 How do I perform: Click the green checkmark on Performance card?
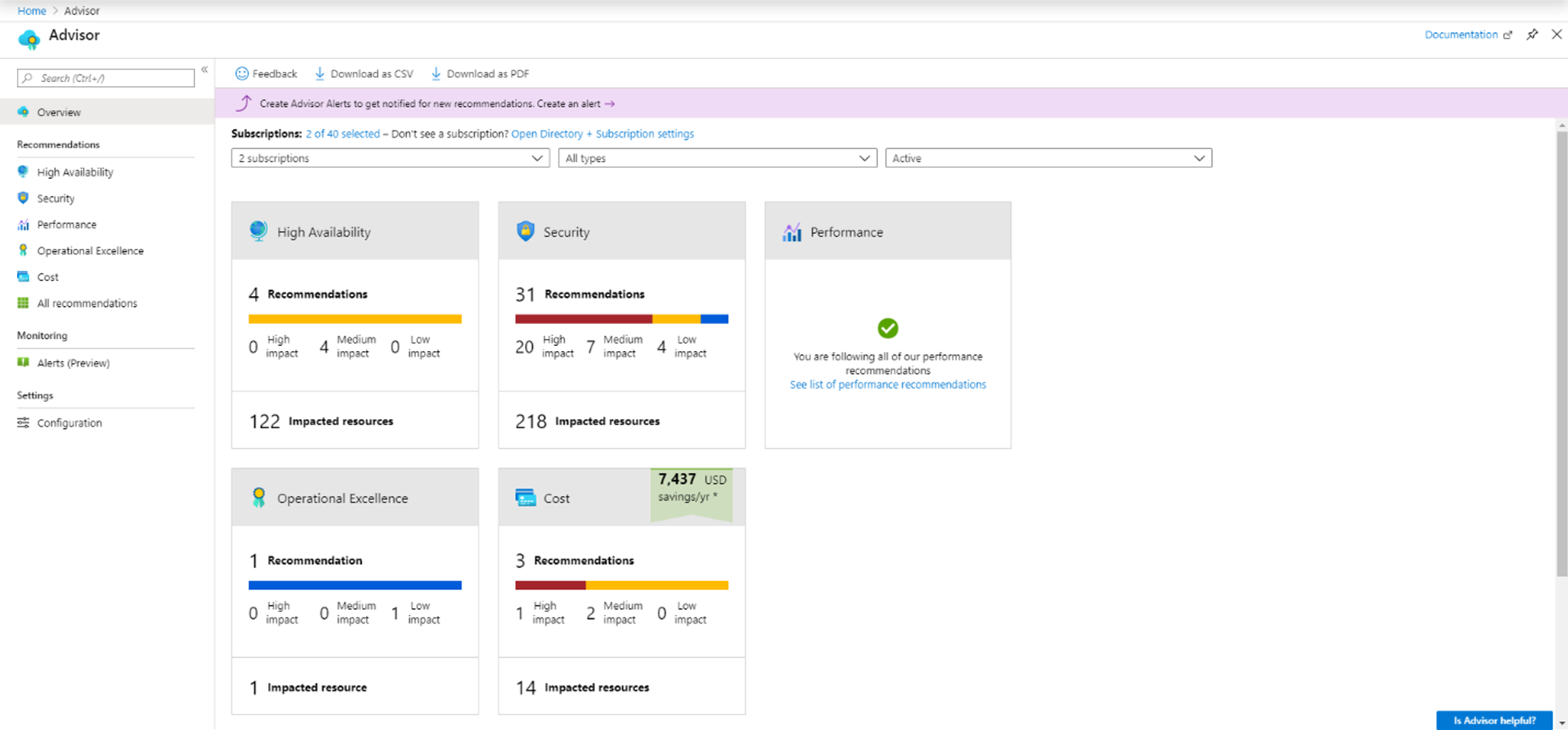pos(887,329)
